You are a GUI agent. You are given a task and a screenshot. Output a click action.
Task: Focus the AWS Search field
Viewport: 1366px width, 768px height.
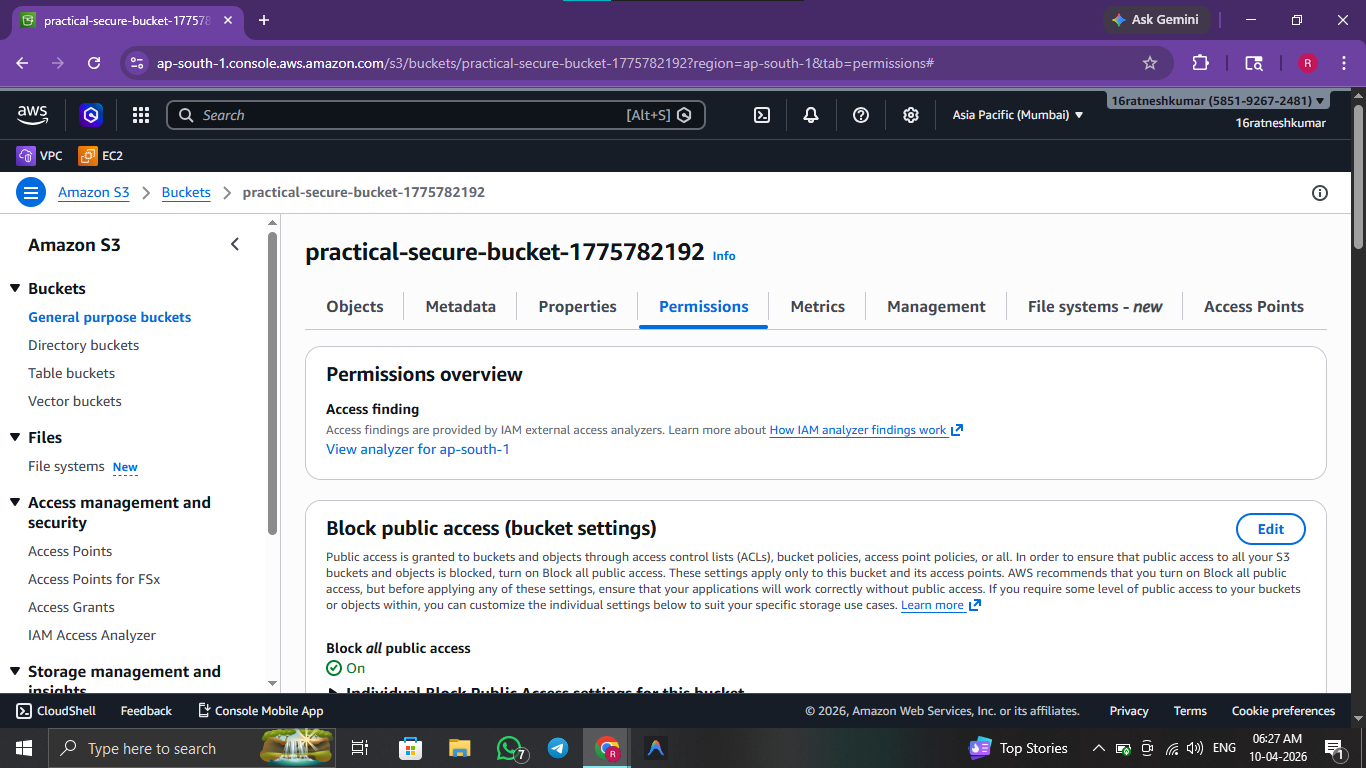(x=436, y=115)
